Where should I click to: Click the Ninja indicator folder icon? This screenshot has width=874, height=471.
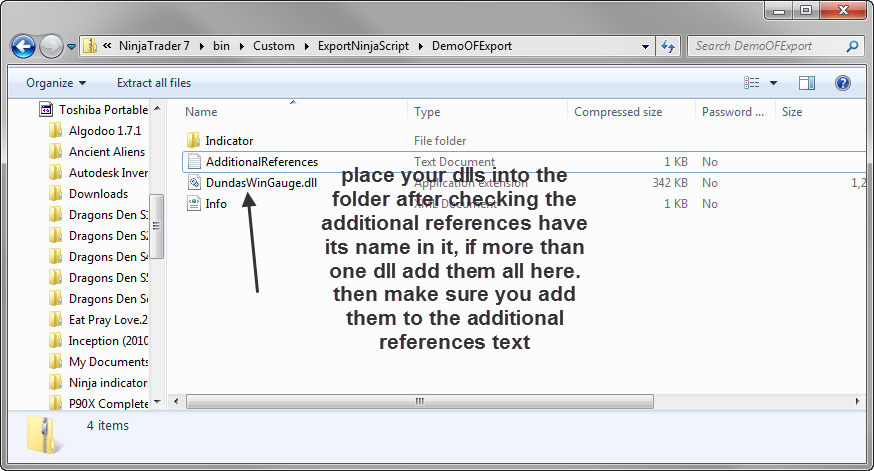coord(55,382)
